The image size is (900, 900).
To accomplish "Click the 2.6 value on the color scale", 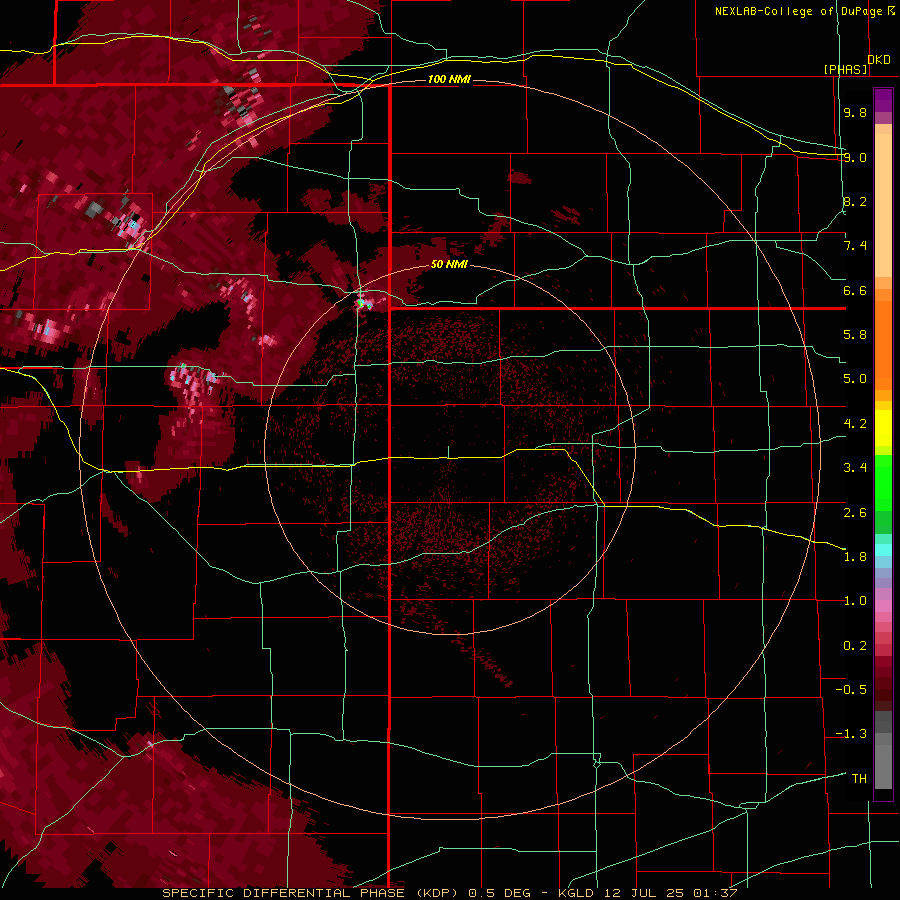I will (855, 513).
